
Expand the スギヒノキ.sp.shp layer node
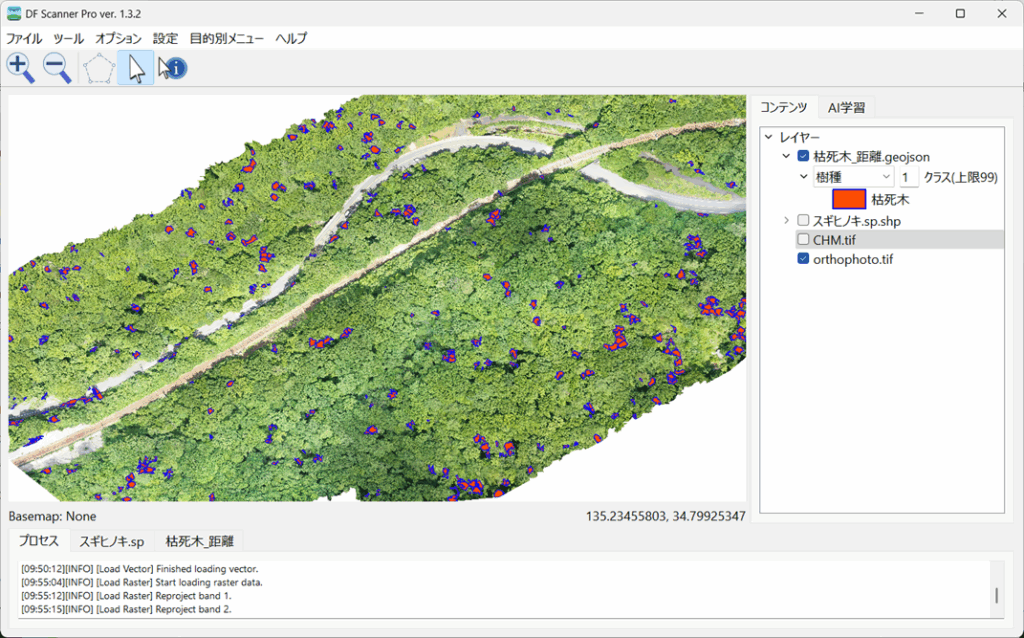click(786, 220)
